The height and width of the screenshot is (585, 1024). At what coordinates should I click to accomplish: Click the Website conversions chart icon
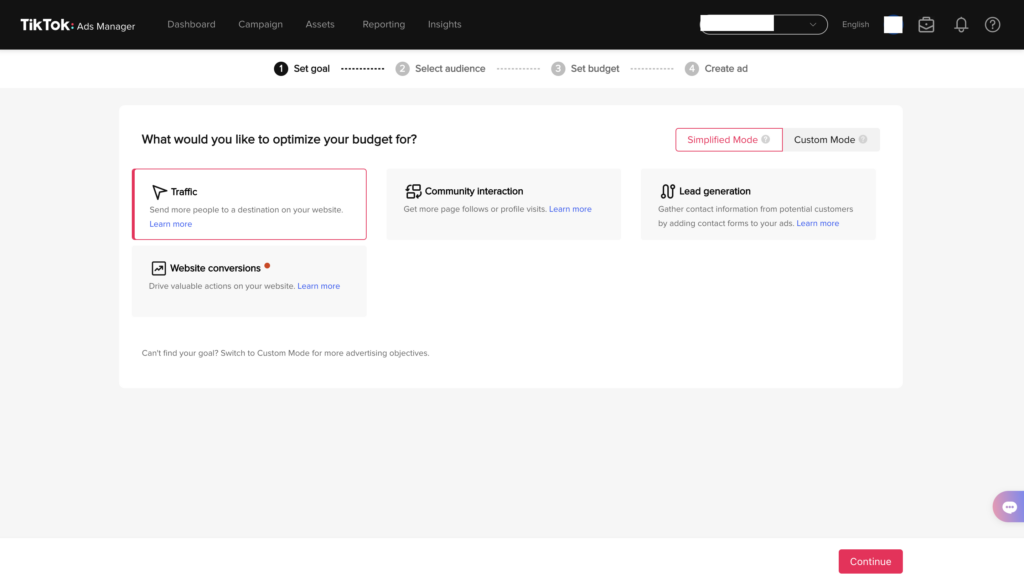pos(158,268)
